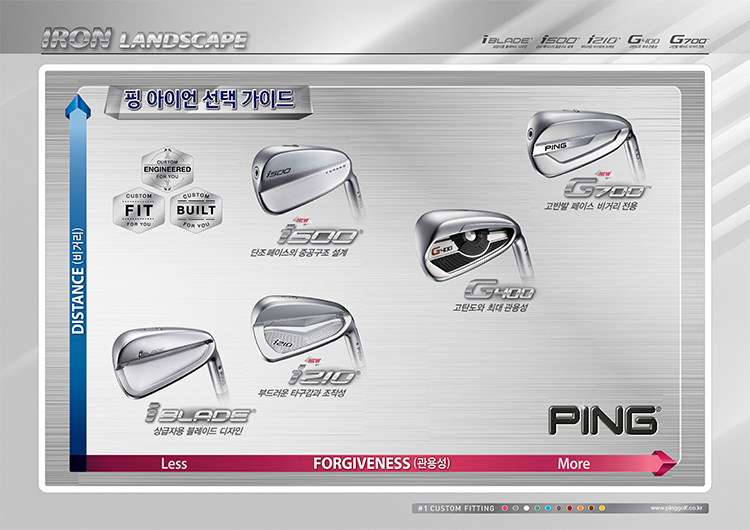Select G700 in the top header

[x=689, y=40]
